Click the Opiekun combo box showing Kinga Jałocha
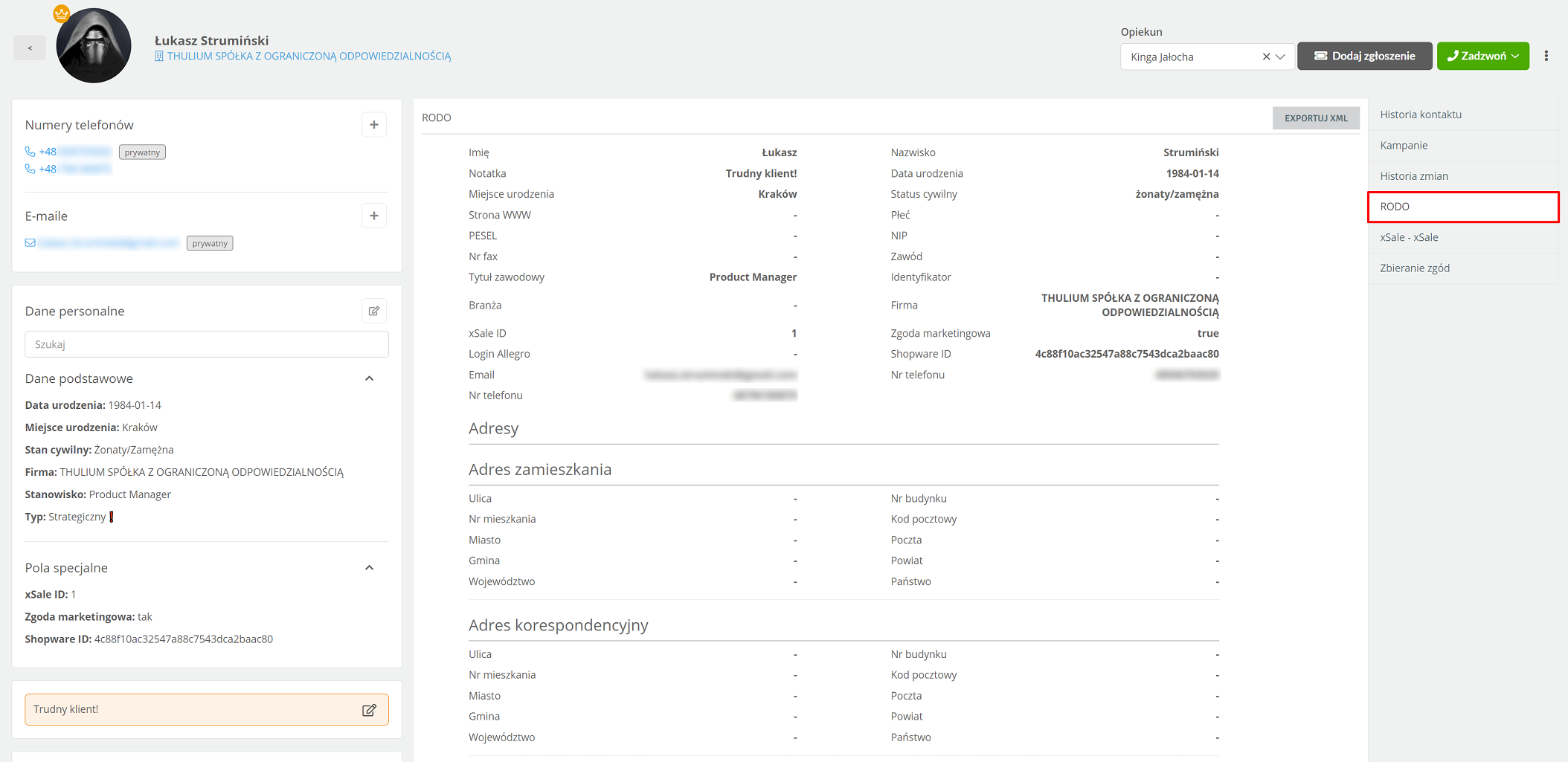 point(1206,56)
